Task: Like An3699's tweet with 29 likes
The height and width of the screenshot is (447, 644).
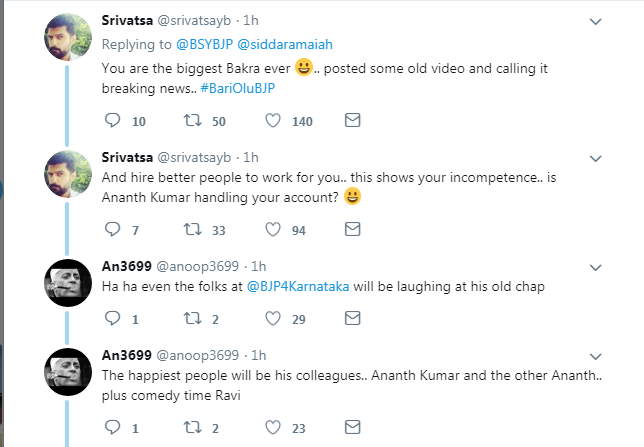Action: coord(273,318)
